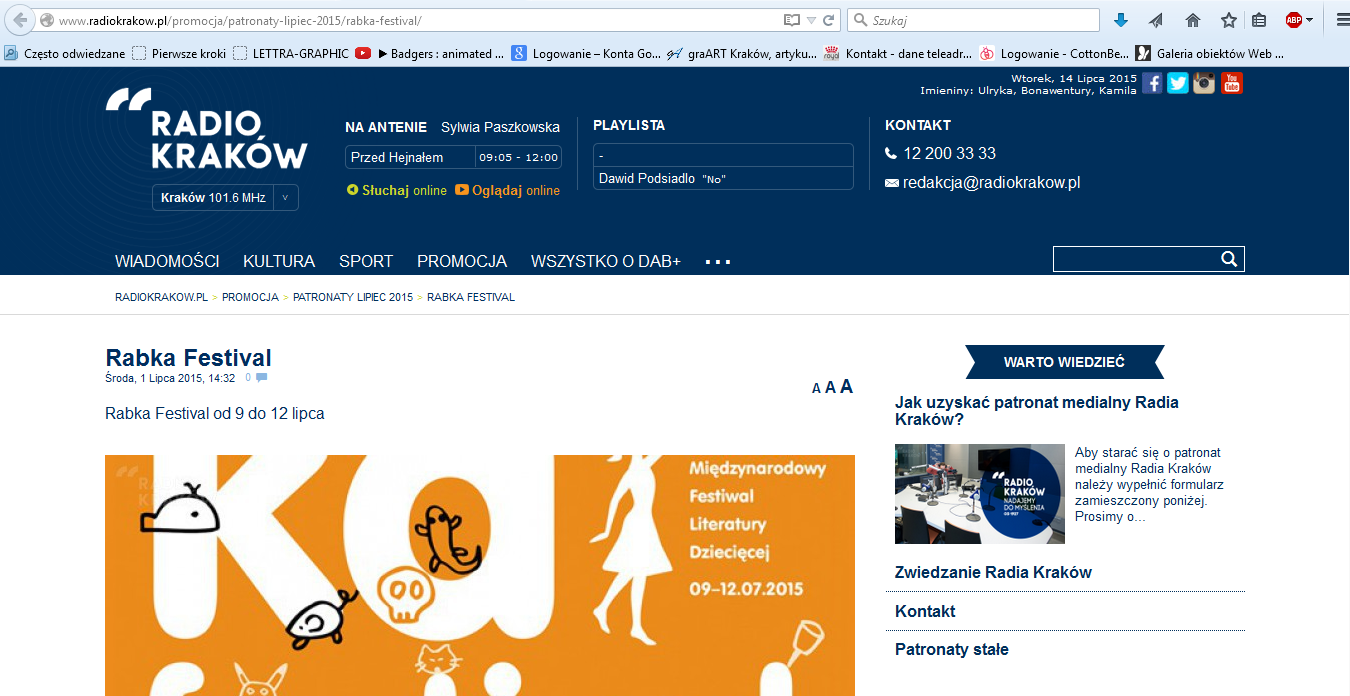Open Pierwsze kroki bookmark
Viewport: 1350px width, 696px height.
click(x=180, y=54)
